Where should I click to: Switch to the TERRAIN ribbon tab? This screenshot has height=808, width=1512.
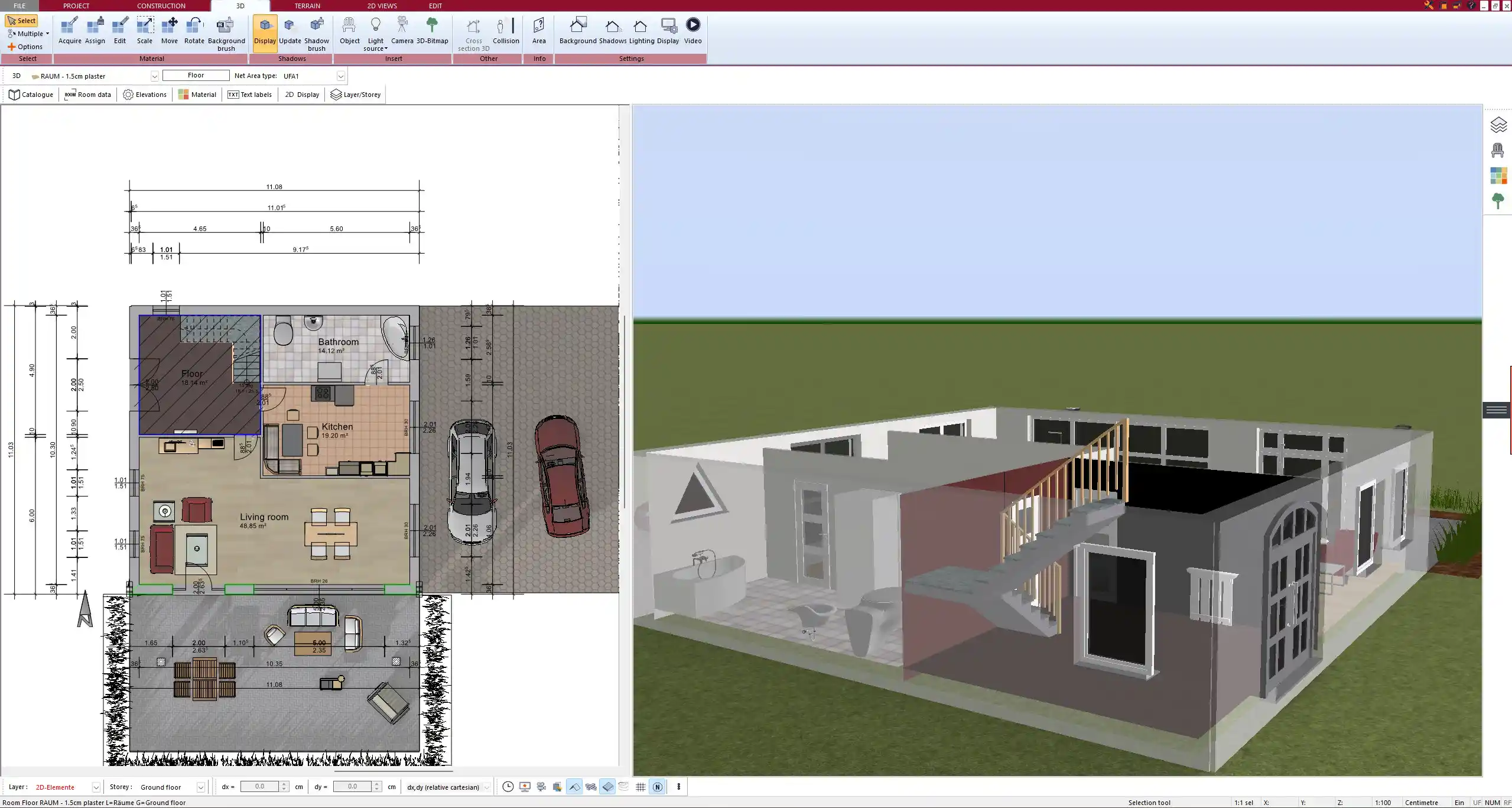(x=307, y=5)
